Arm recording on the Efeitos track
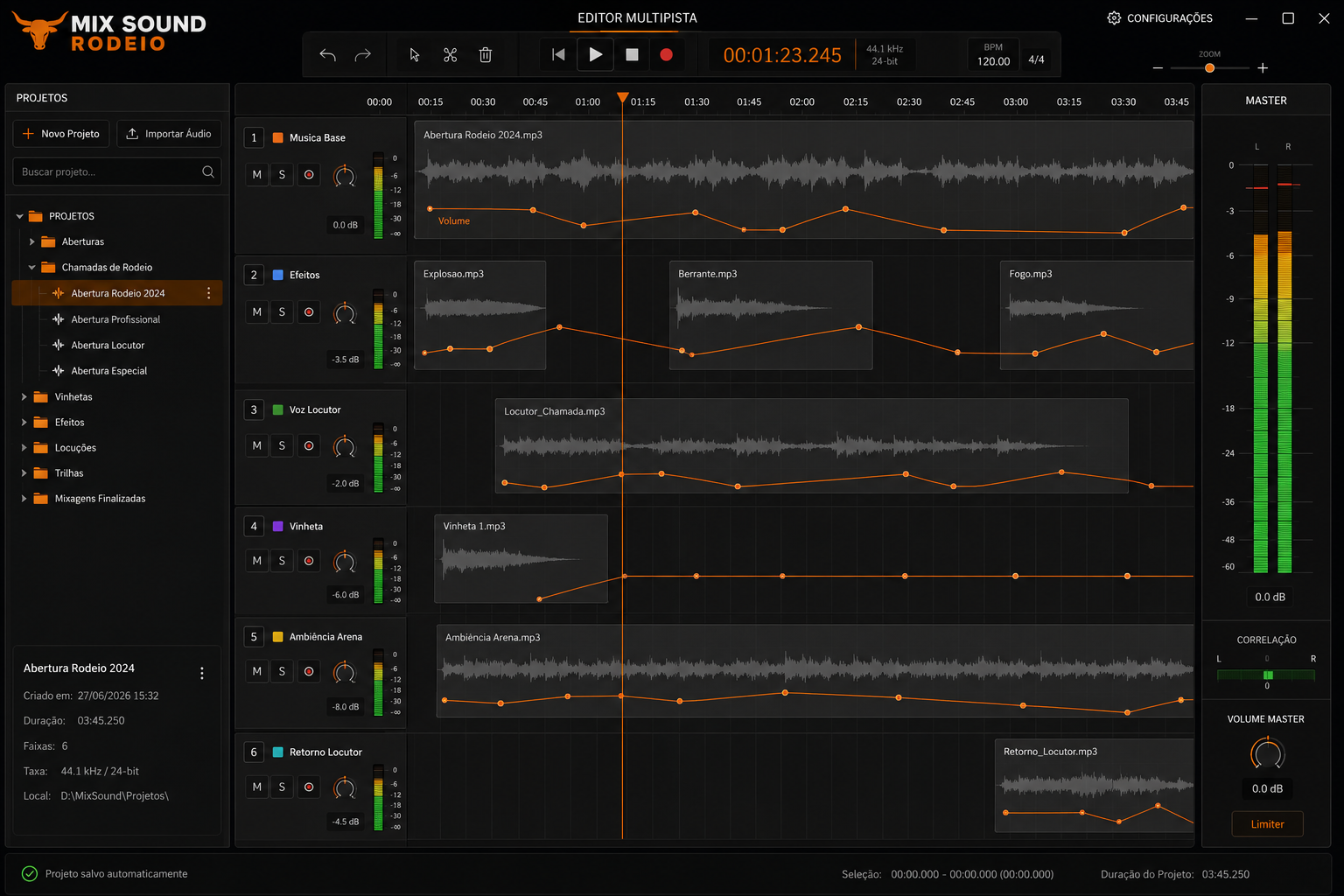 coord(309,312)
